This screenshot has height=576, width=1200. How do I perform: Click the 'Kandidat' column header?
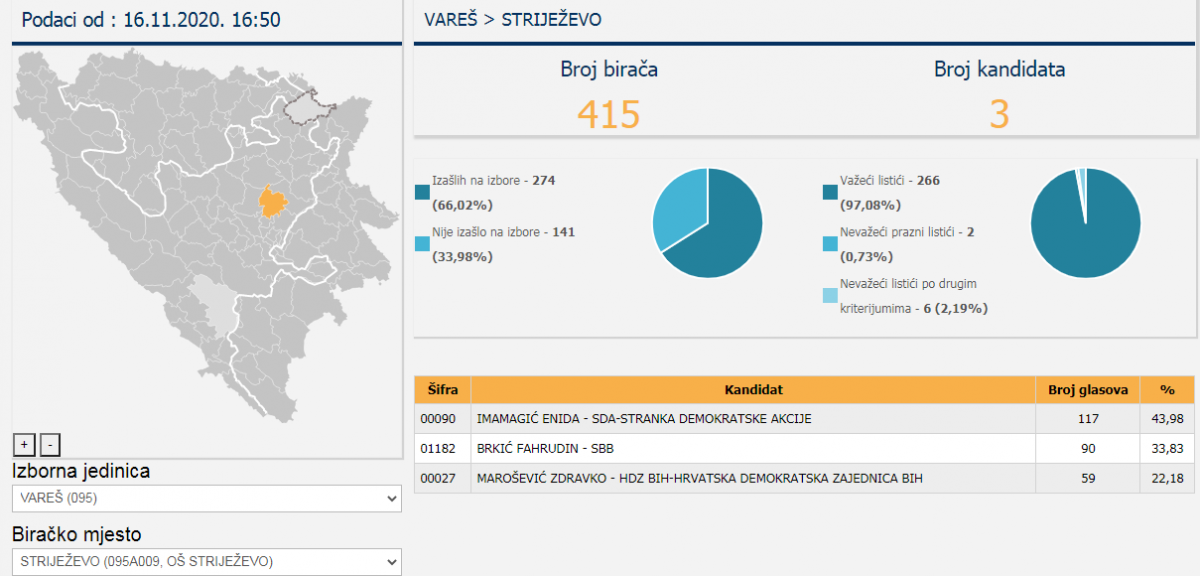click(754, 389)
